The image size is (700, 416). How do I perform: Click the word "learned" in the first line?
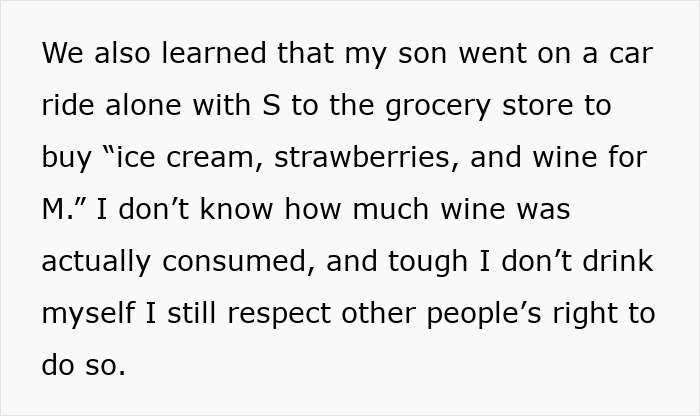(x=213, y=53)
